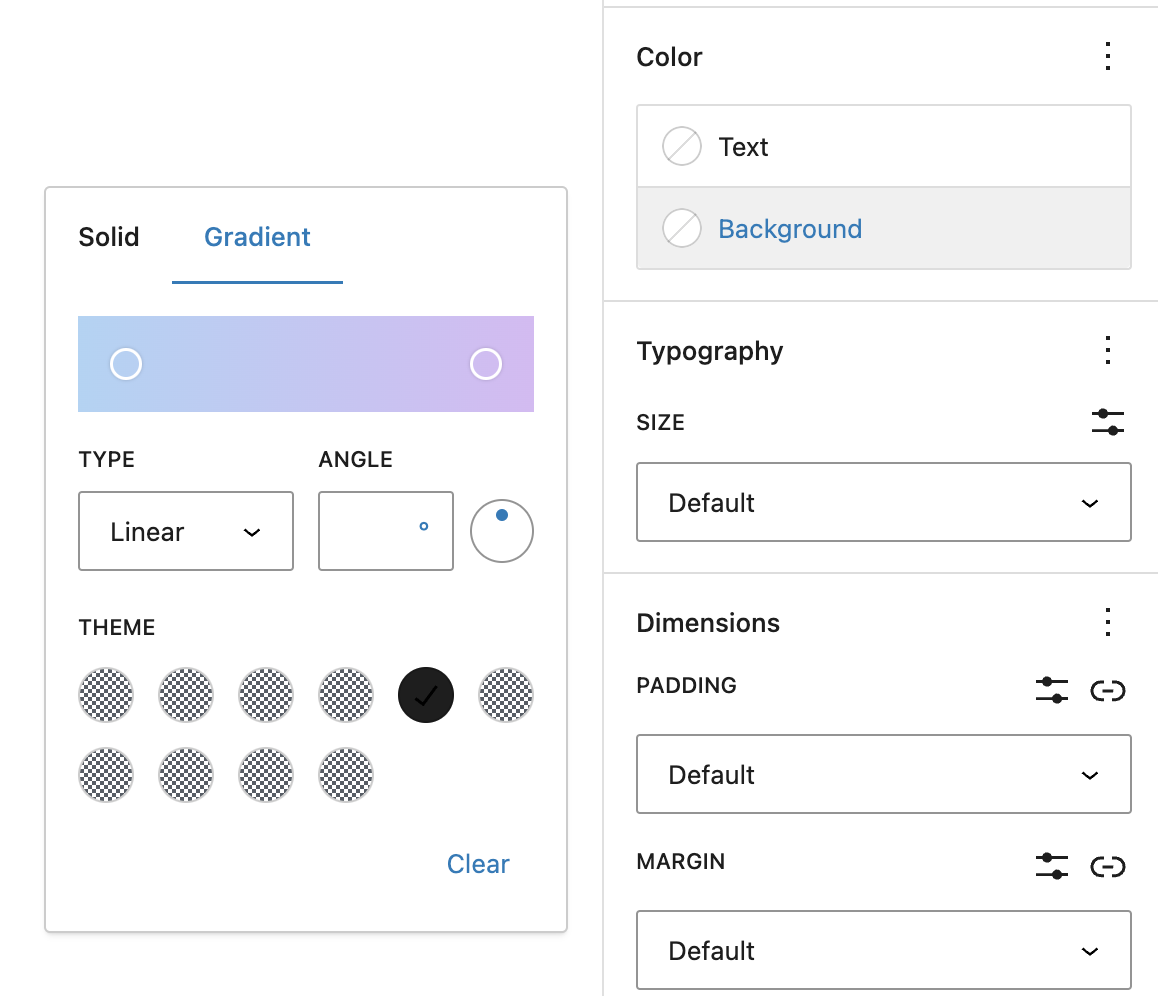1158x996 pixels.
Task: Open the Padding dropdown set to Default
Action: [884, 774]
